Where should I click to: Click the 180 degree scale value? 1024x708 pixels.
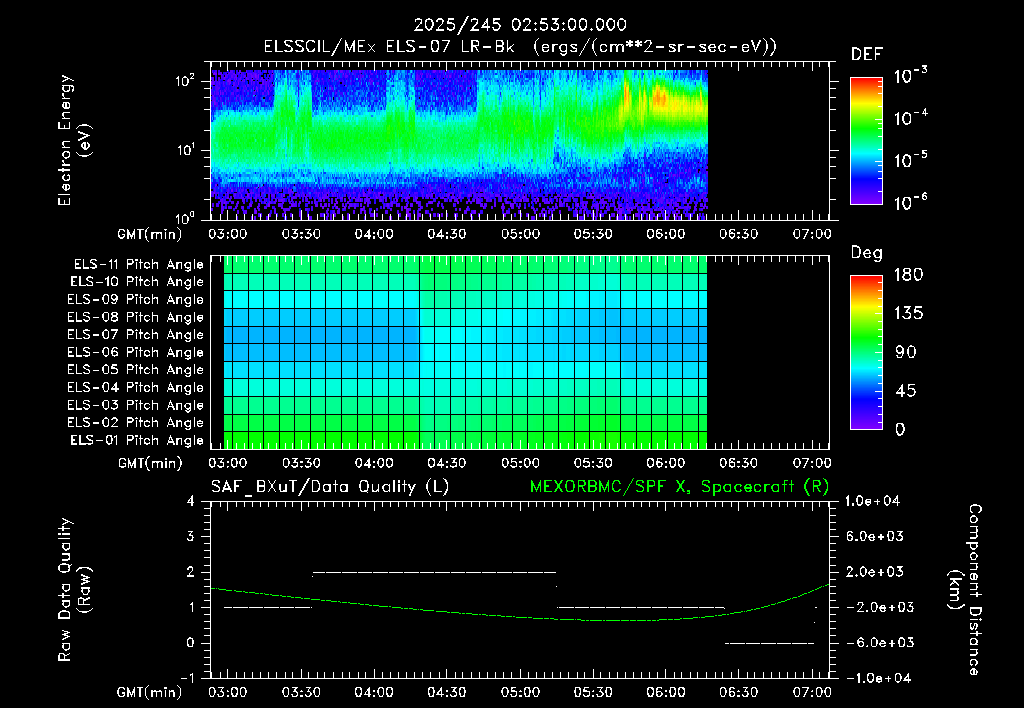pyautogui.click(x=908, y=275)
